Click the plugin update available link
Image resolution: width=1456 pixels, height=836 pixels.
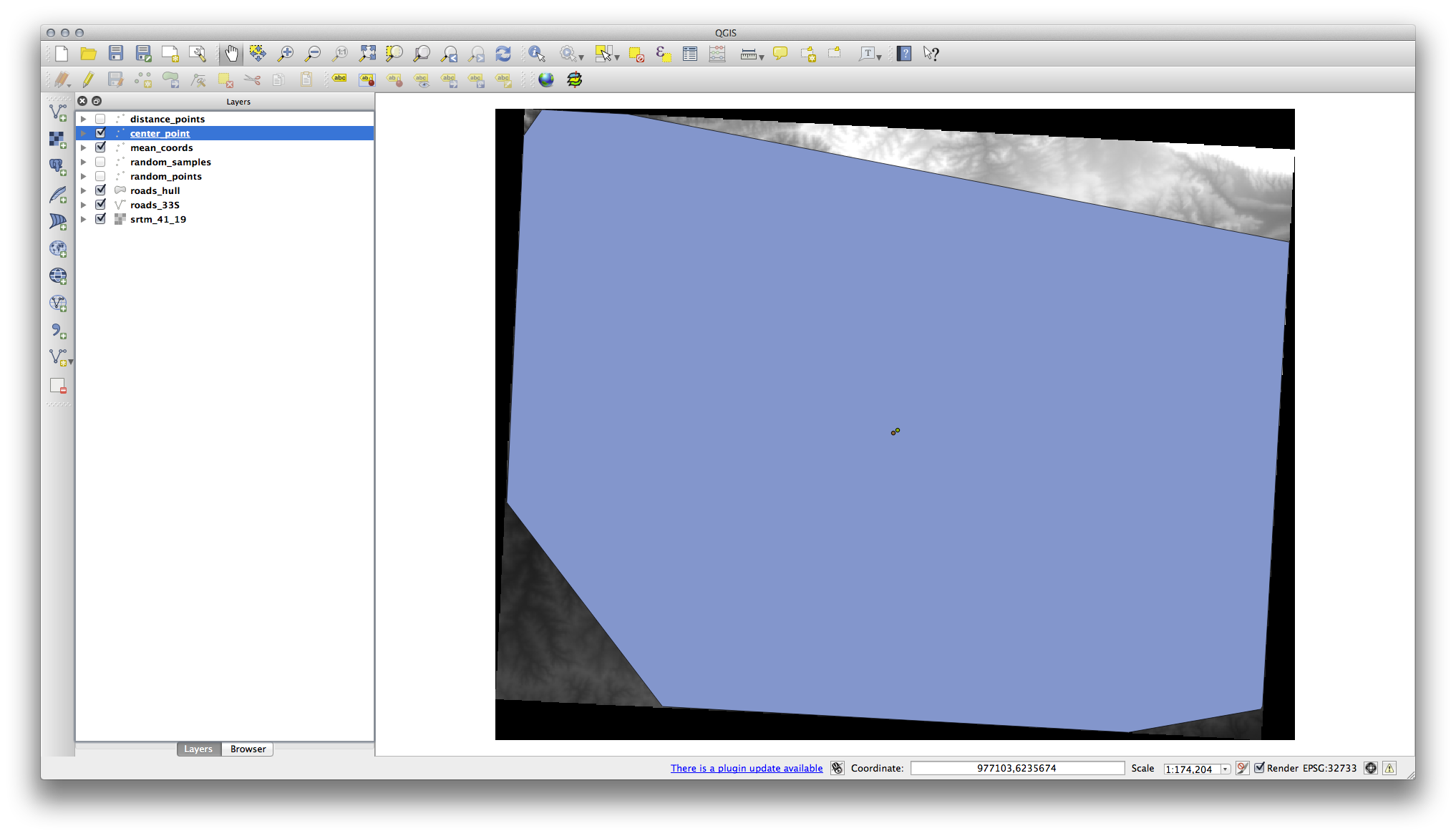[x=747, y=768]
